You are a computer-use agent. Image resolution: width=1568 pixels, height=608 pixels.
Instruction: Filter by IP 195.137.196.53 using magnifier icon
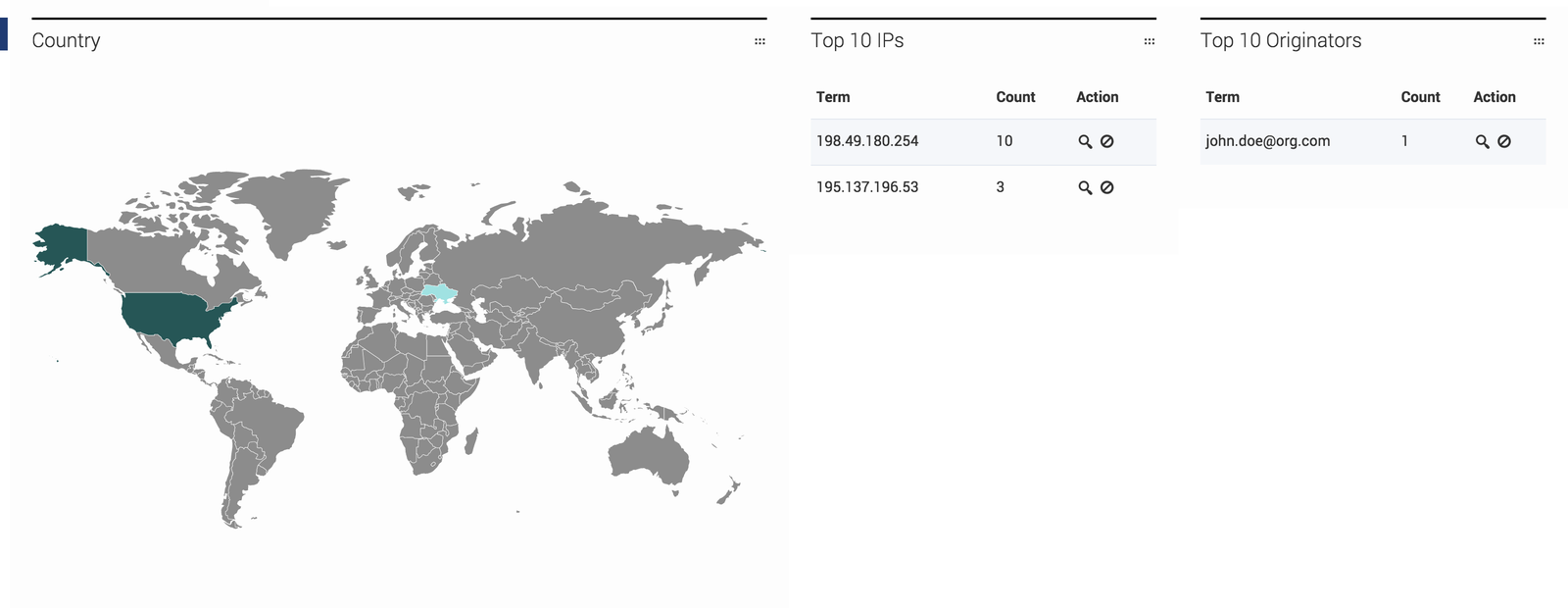(x=1085, y=187)
